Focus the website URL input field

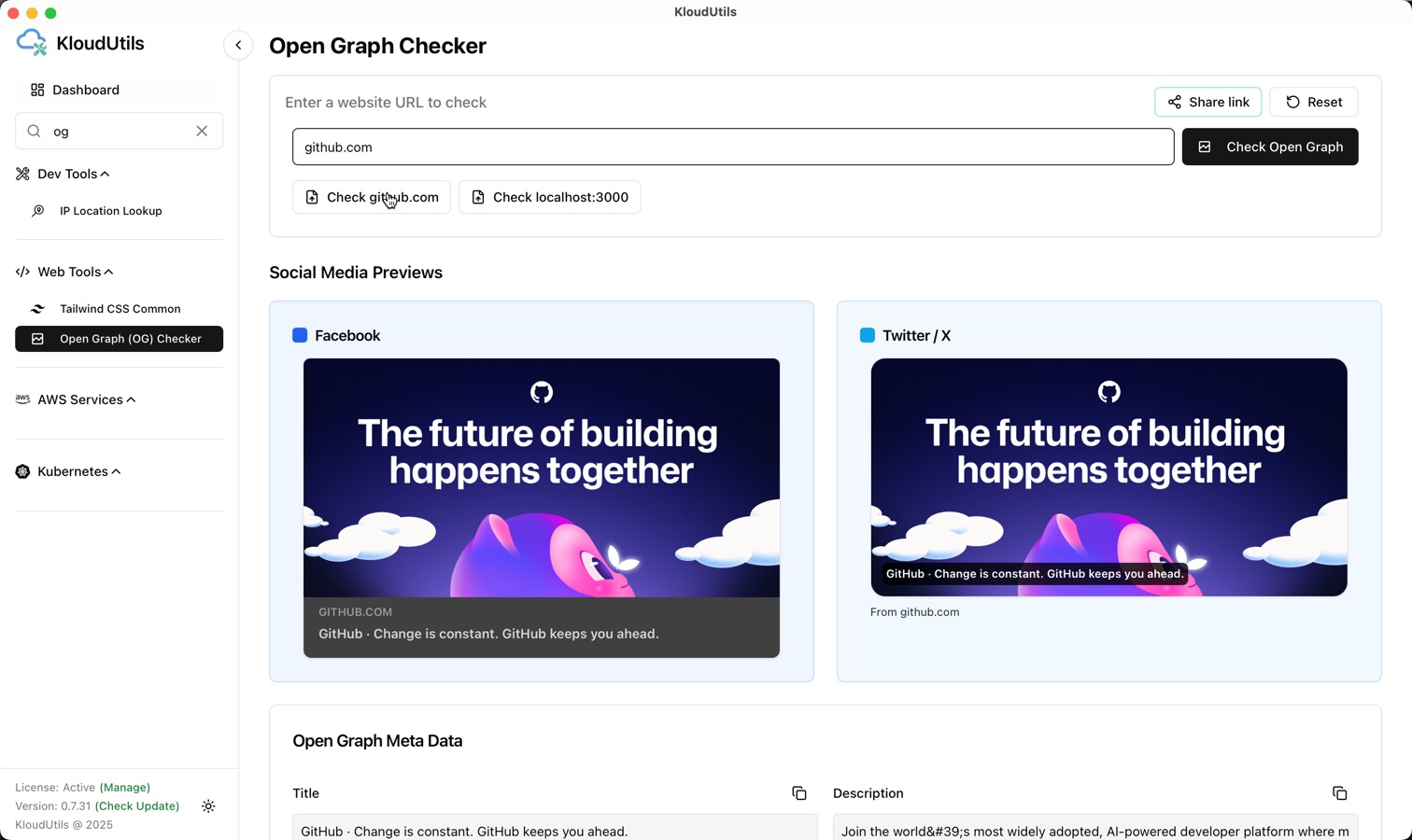click(x=732, y=147)
